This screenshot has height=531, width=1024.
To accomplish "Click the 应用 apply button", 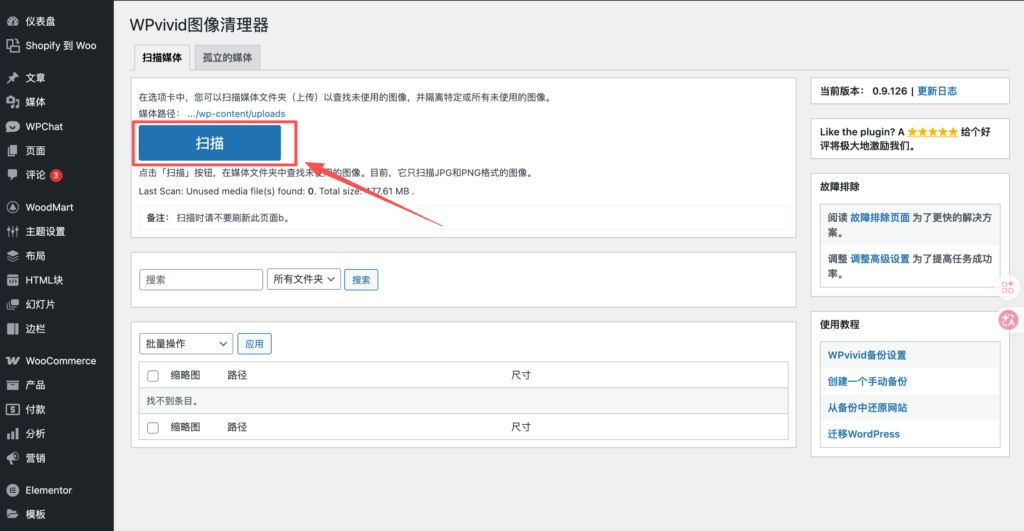I will [x=254, y=344].
